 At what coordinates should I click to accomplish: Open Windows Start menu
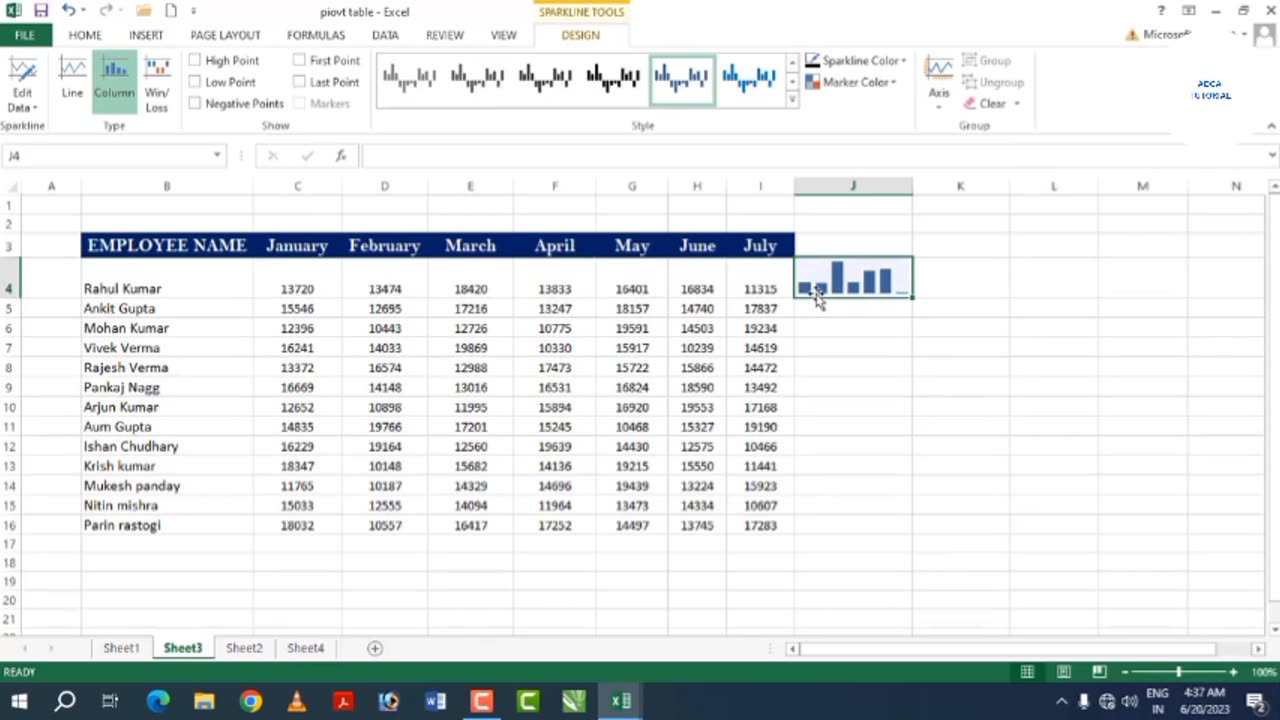(x=19, y=701)
